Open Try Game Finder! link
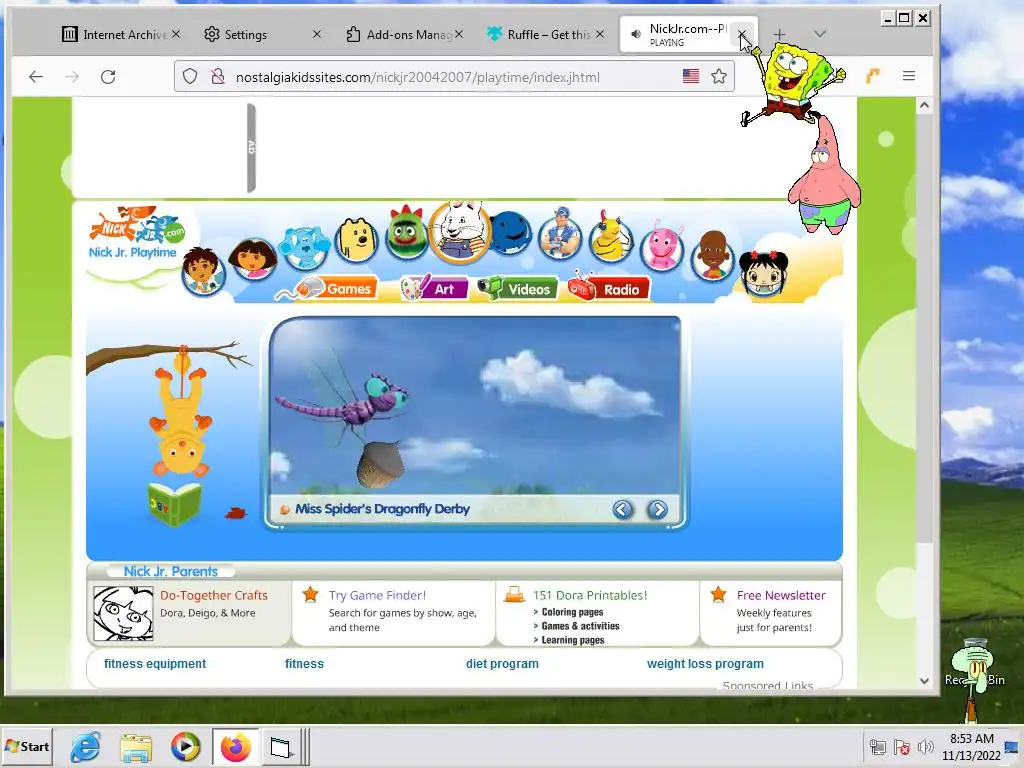 coord(377,595)
